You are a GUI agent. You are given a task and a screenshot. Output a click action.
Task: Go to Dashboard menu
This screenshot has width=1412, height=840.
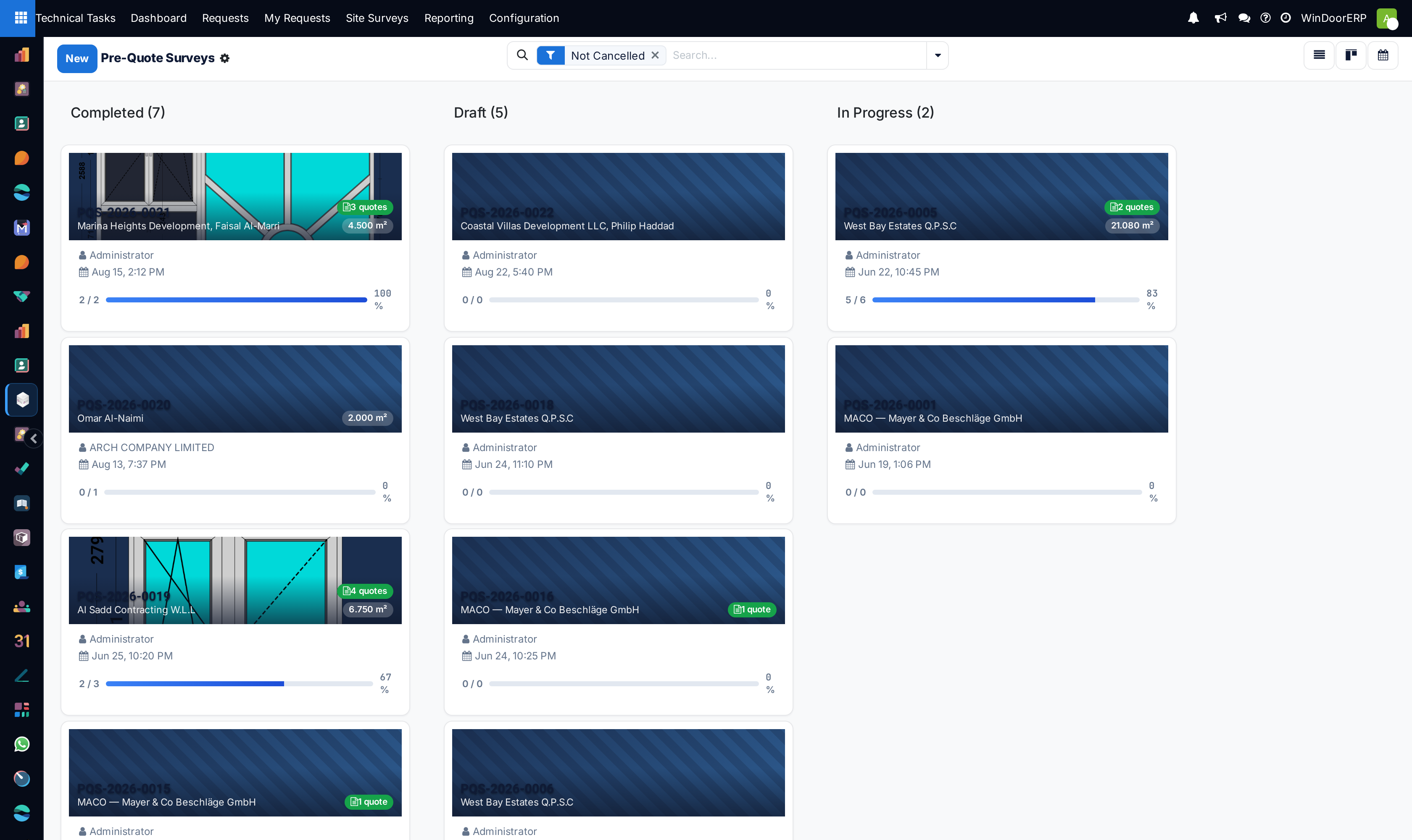click(x=158, y=18)
